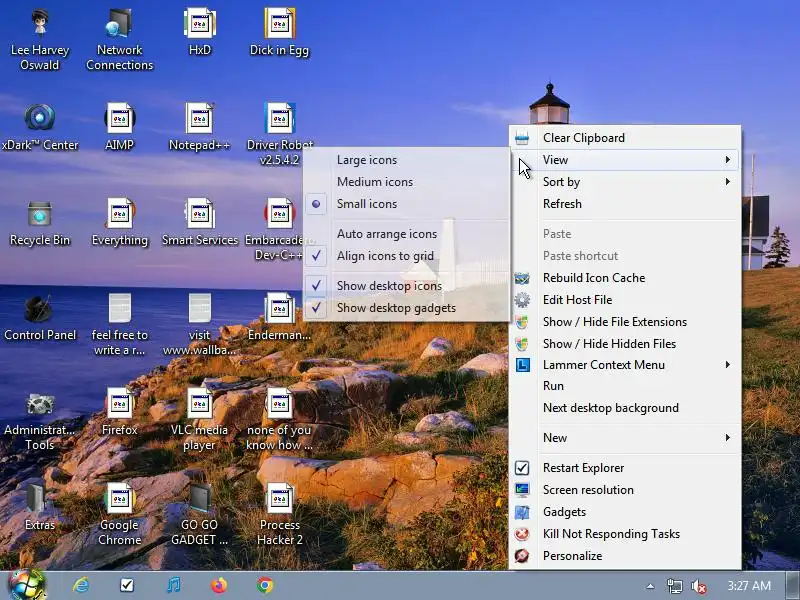Select the Google Chrome desktop shortcut

[x=119, y=514]
